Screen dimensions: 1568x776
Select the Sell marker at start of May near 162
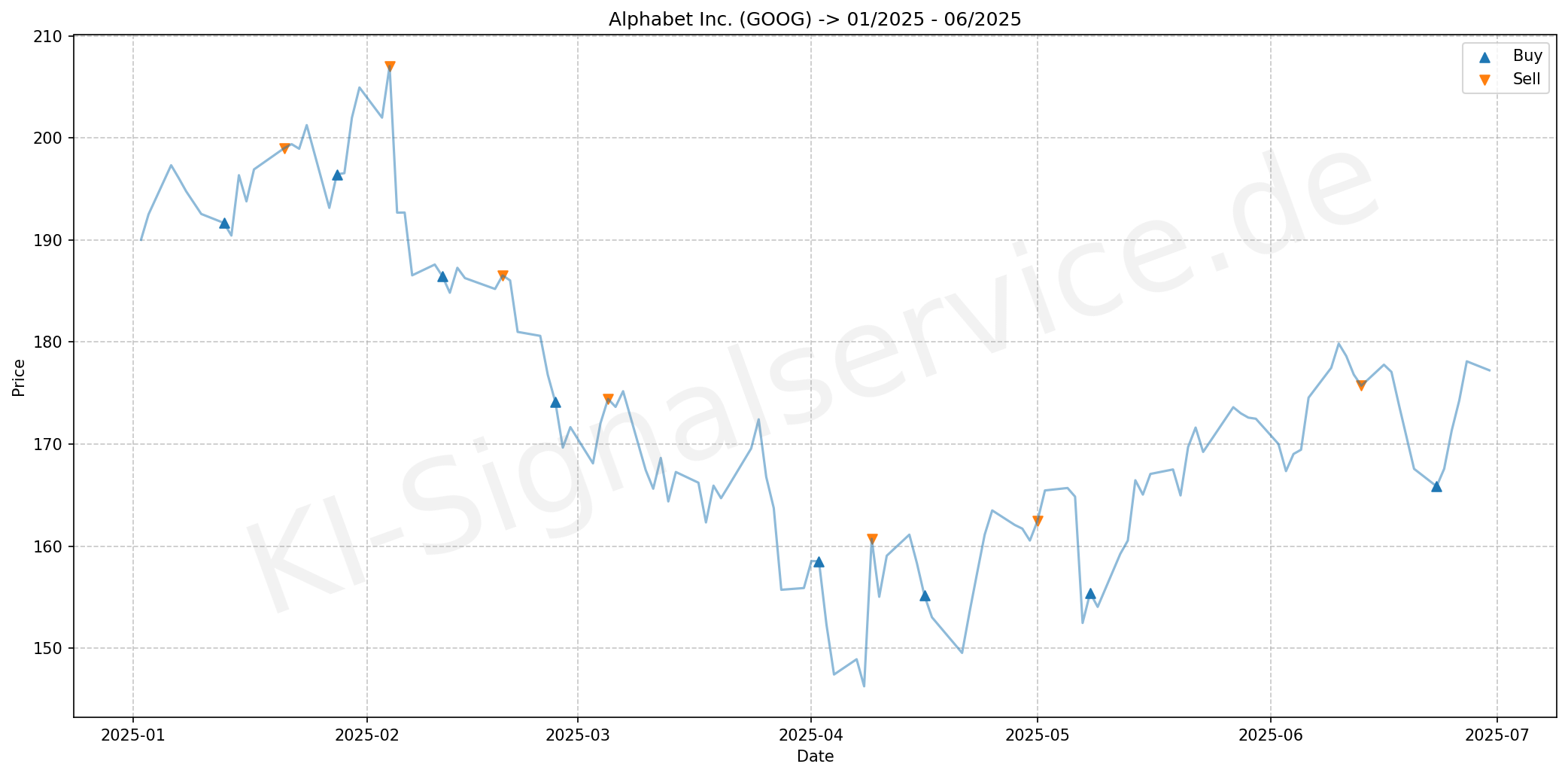click(x=1038, y=520)
